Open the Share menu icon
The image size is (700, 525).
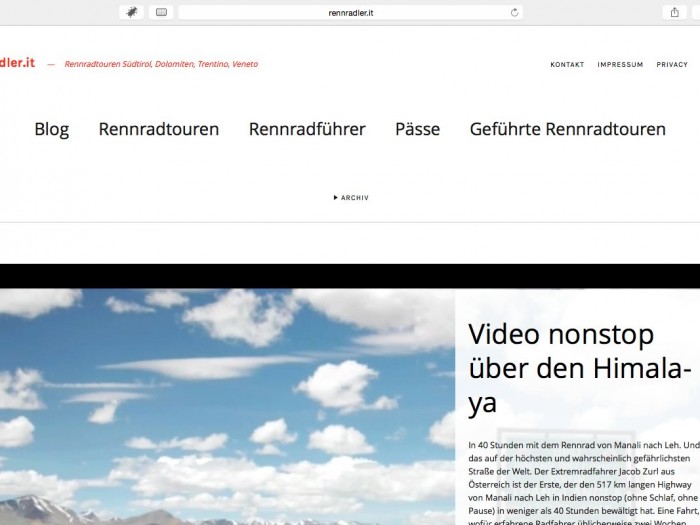(x=675, y=12)
